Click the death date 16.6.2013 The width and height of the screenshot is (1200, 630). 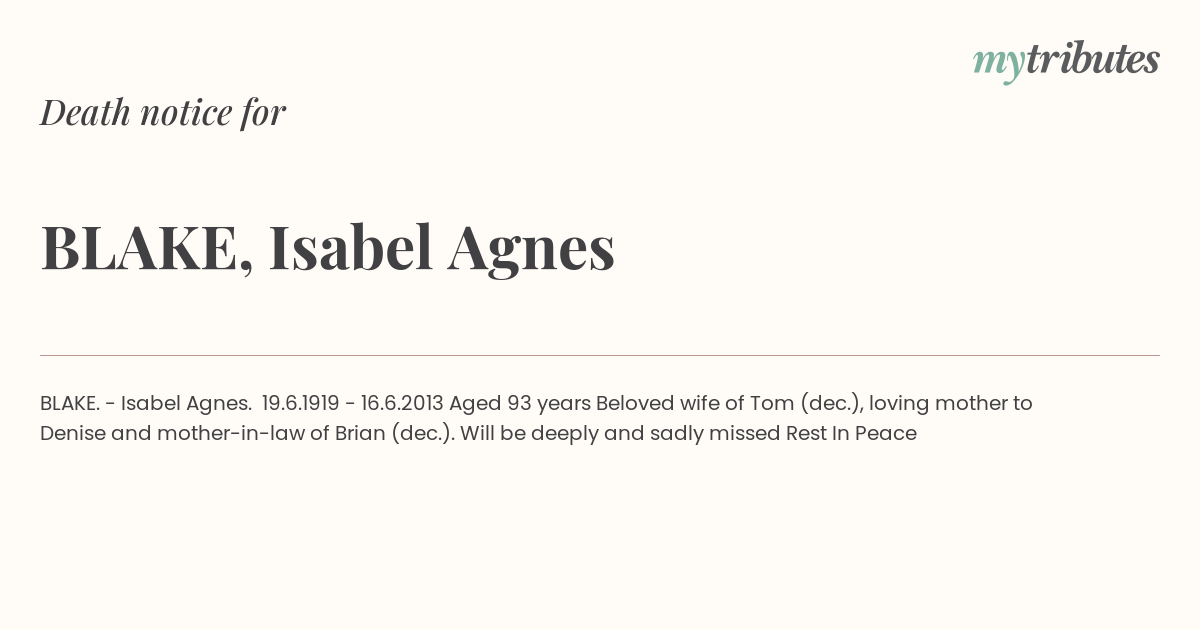402,404
